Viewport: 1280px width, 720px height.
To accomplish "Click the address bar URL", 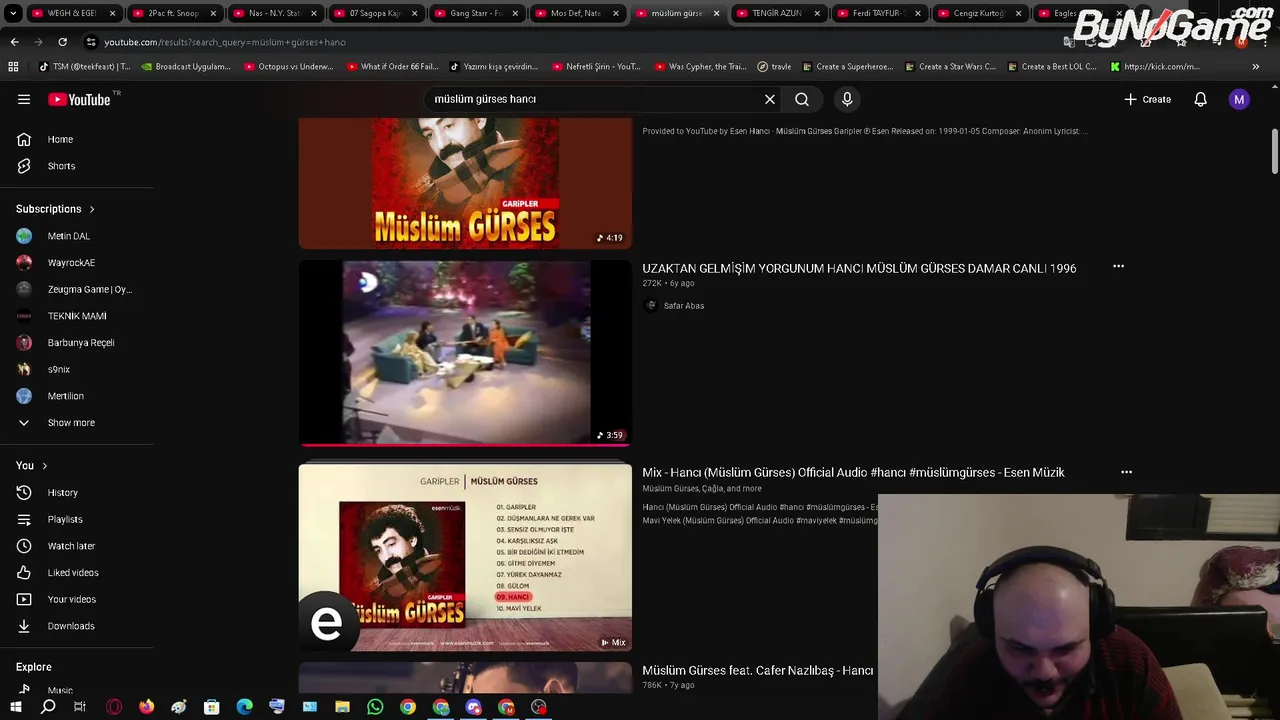I will [225, 42].
